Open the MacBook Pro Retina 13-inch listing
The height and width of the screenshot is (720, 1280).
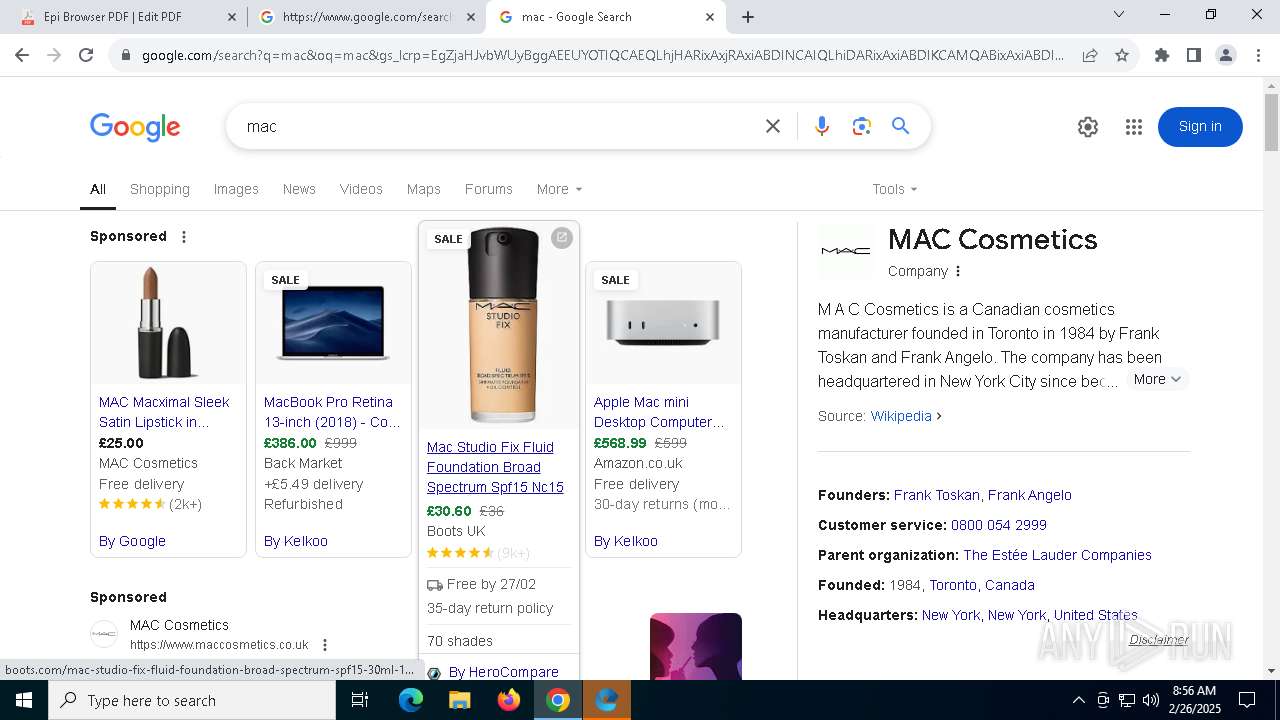332,412
